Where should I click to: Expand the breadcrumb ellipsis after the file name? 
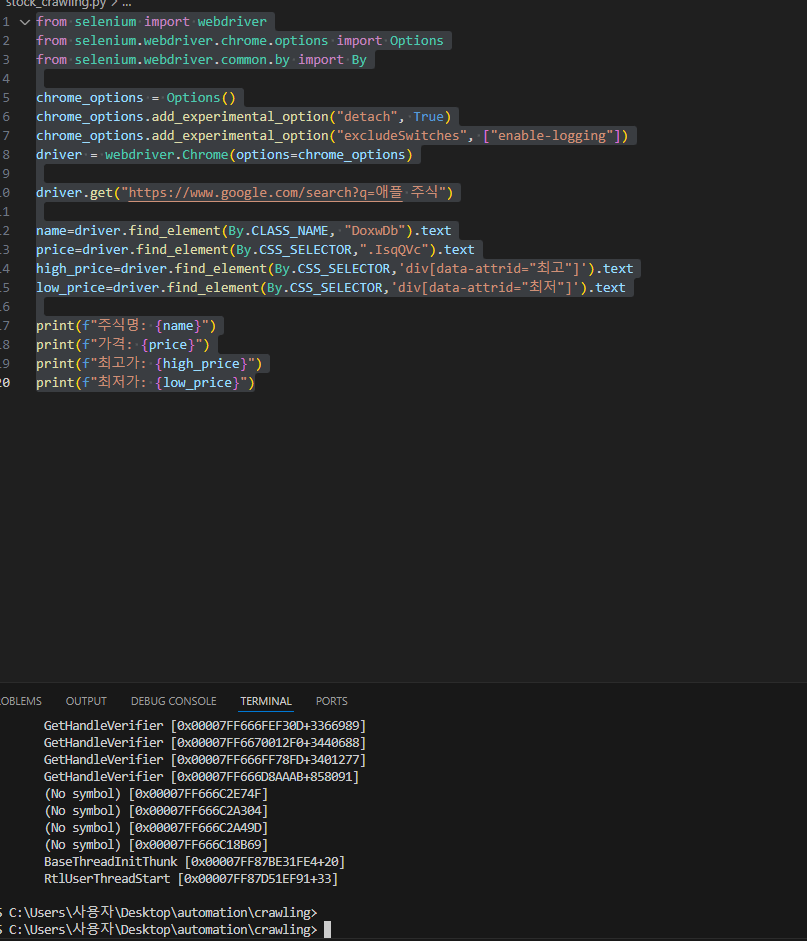point(127,4)
